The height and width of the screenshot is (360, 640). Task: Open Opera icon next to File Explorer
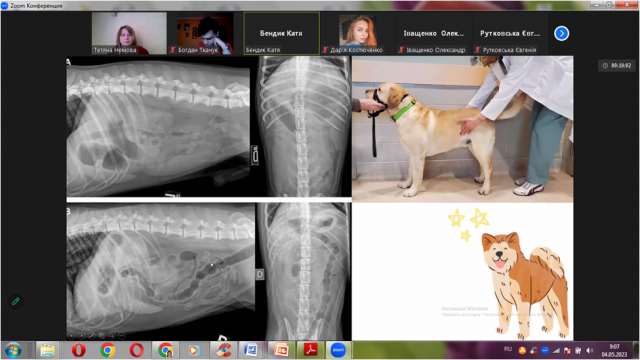click(78, 350)
